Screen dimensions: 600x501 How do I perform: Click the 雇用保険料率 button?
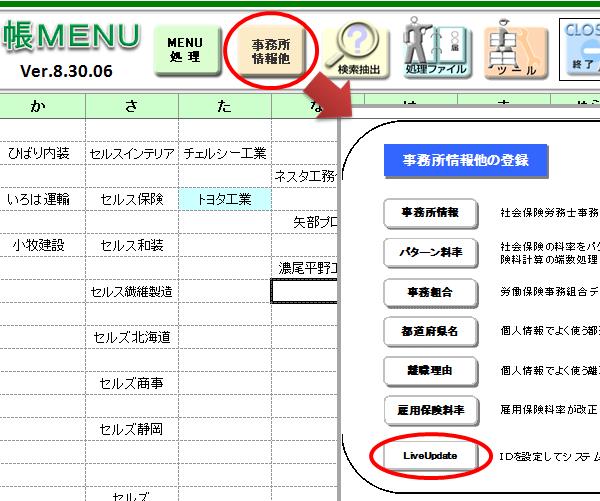point(430,410)
